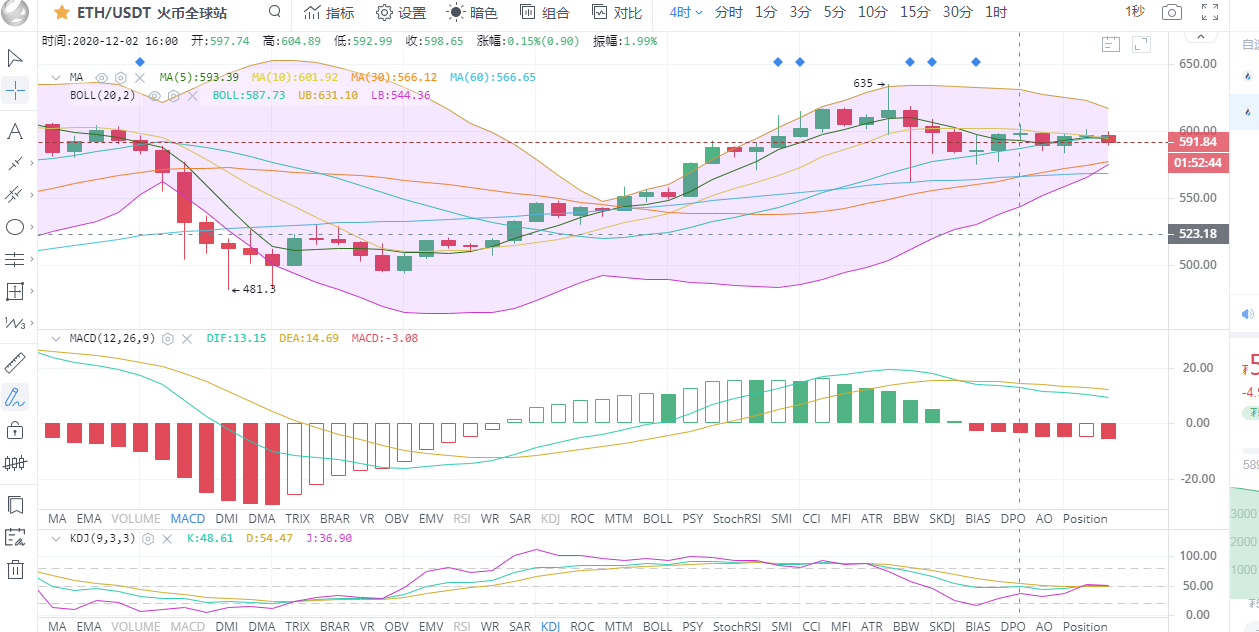This screenshot has width=1259, height=632.
Task: Select DMI in the MACD panel indicator row
Action: [227, 519]
